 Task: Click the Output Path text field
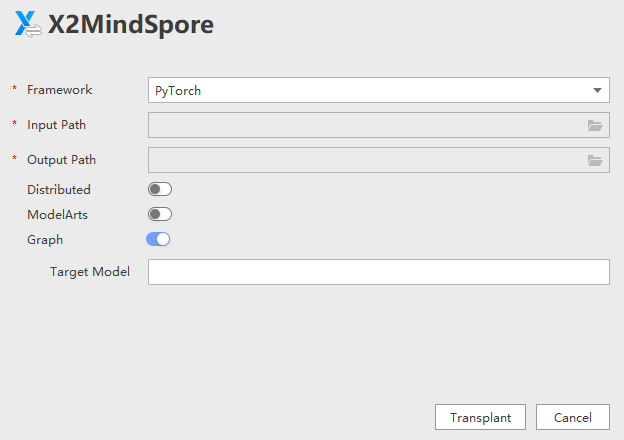[378, 160]
